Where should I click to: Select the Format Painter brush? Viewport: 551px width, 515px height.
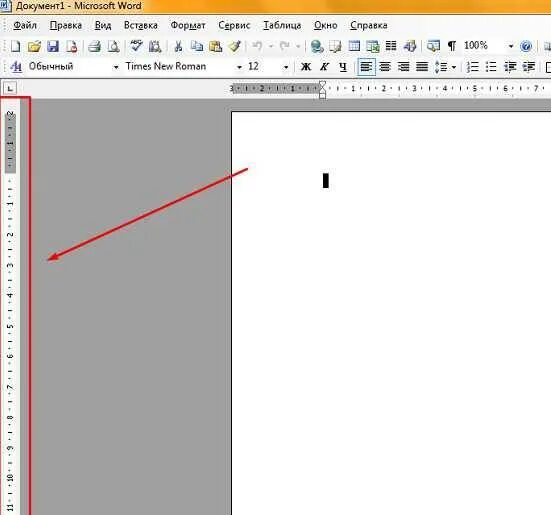coord(234,46)
